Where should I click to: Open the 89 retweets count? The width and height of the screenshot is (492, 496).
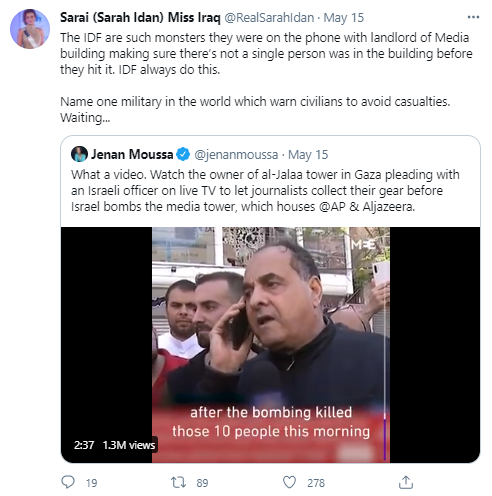point(202,483)
